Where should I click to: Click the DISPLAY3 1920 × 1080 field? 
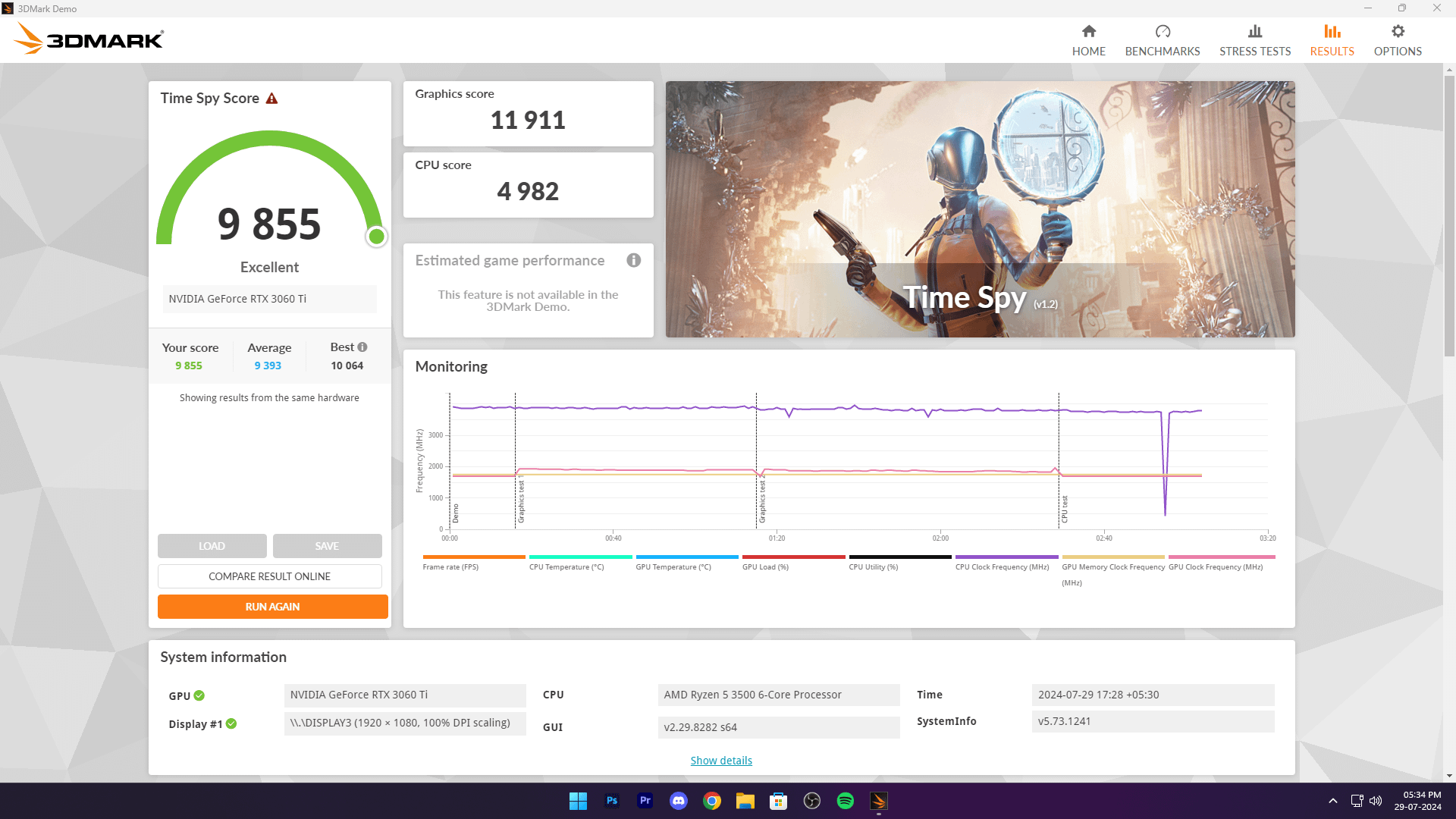pyautogui.click(x=405, y=723)
